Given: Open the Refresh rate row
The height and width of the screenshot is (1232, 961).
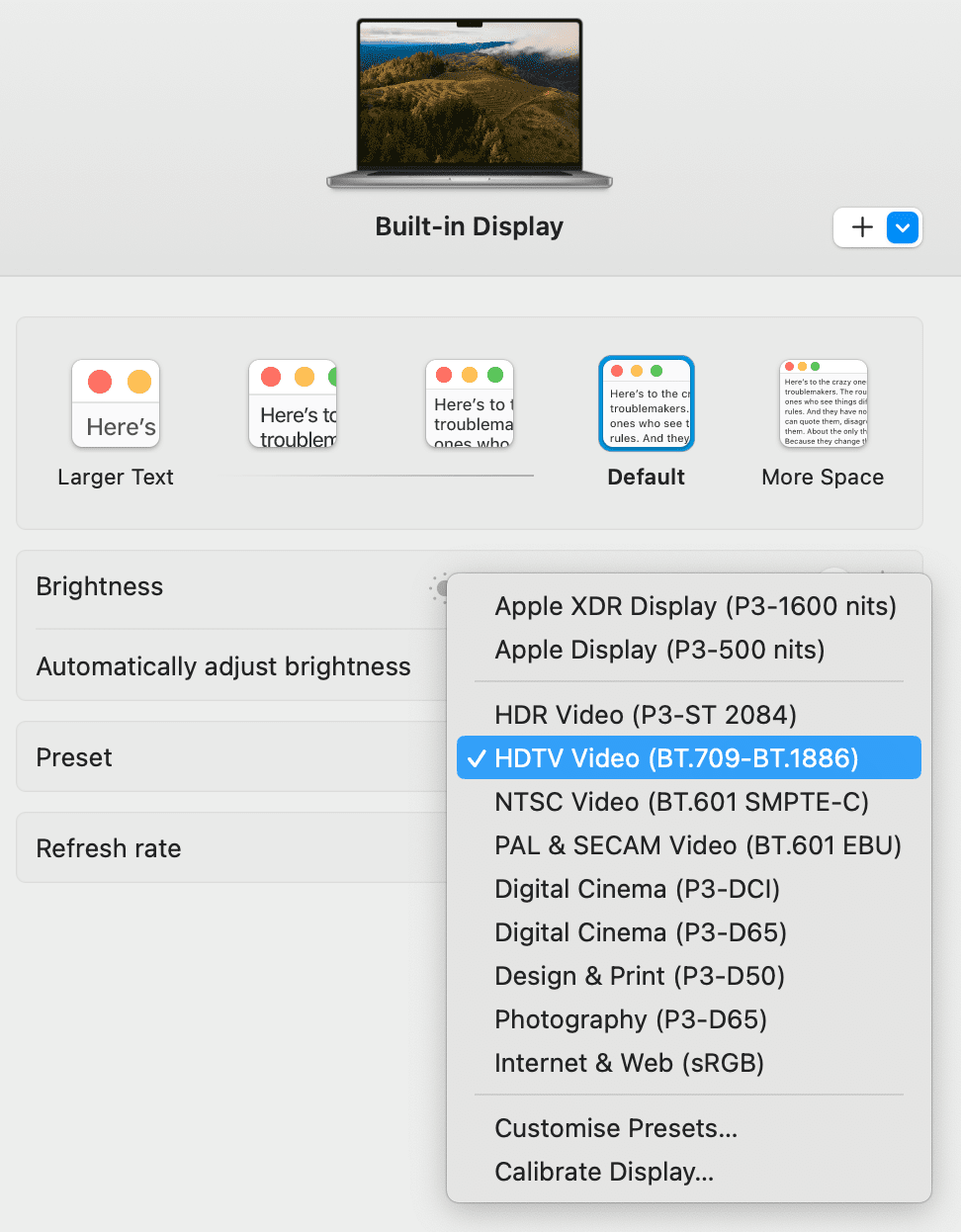Looking at the screenshot, I should [198, 847].
